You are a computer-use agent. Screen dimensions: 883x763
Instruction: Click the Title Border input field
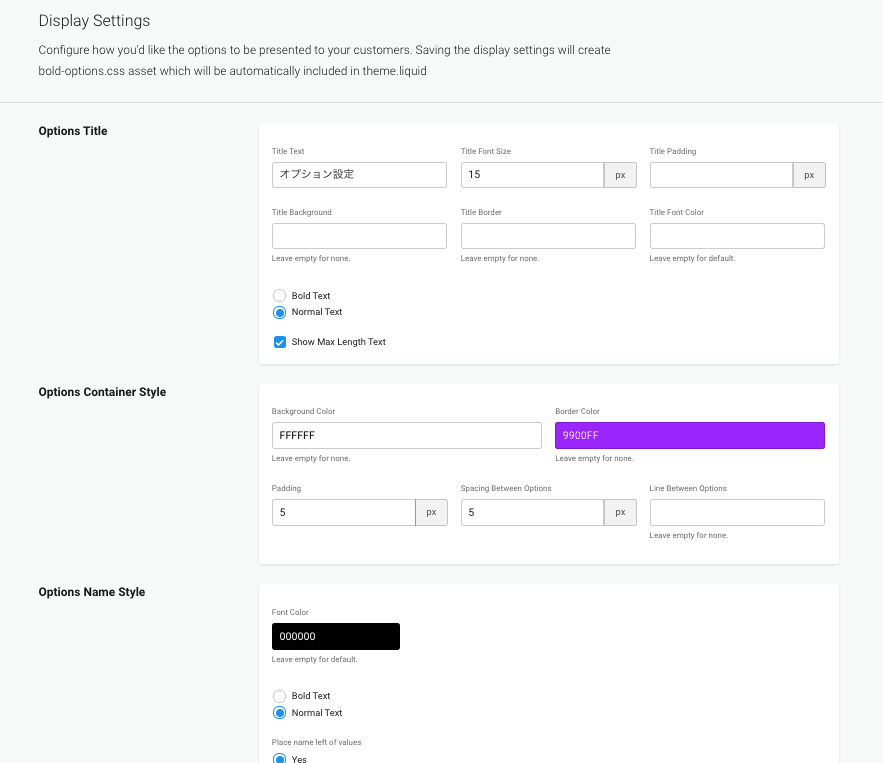[548, 236]
